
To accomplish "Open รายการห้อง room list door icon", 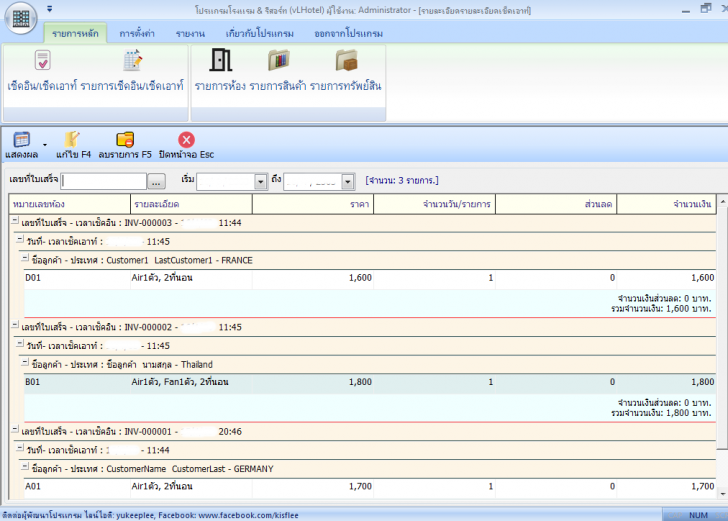I will (220, 61).
